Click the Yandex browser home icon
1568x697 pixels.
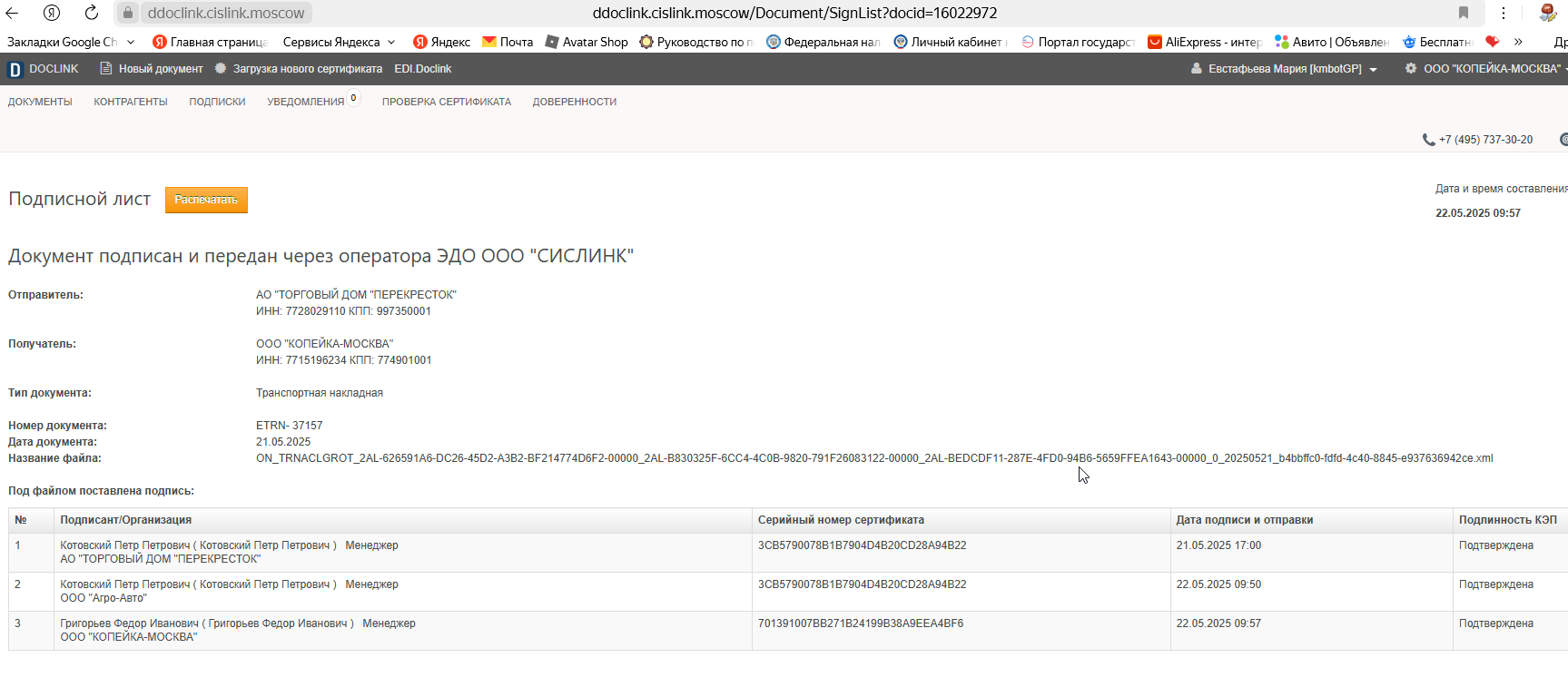point(52,13)
